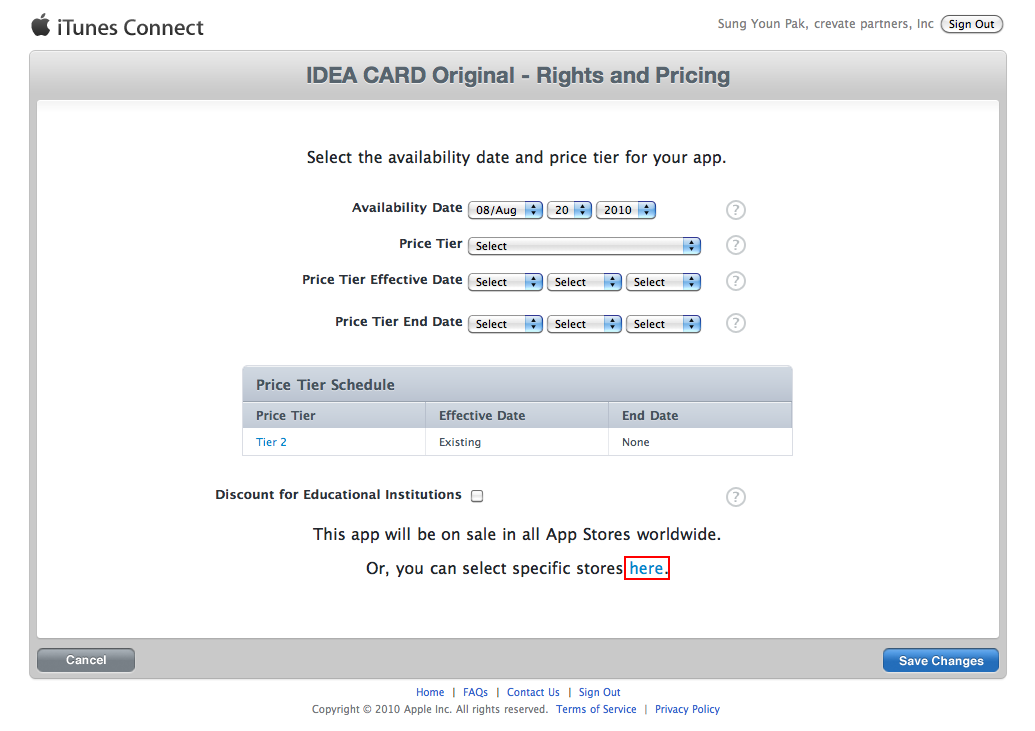Click the Save Changes button

coord(941,660)
